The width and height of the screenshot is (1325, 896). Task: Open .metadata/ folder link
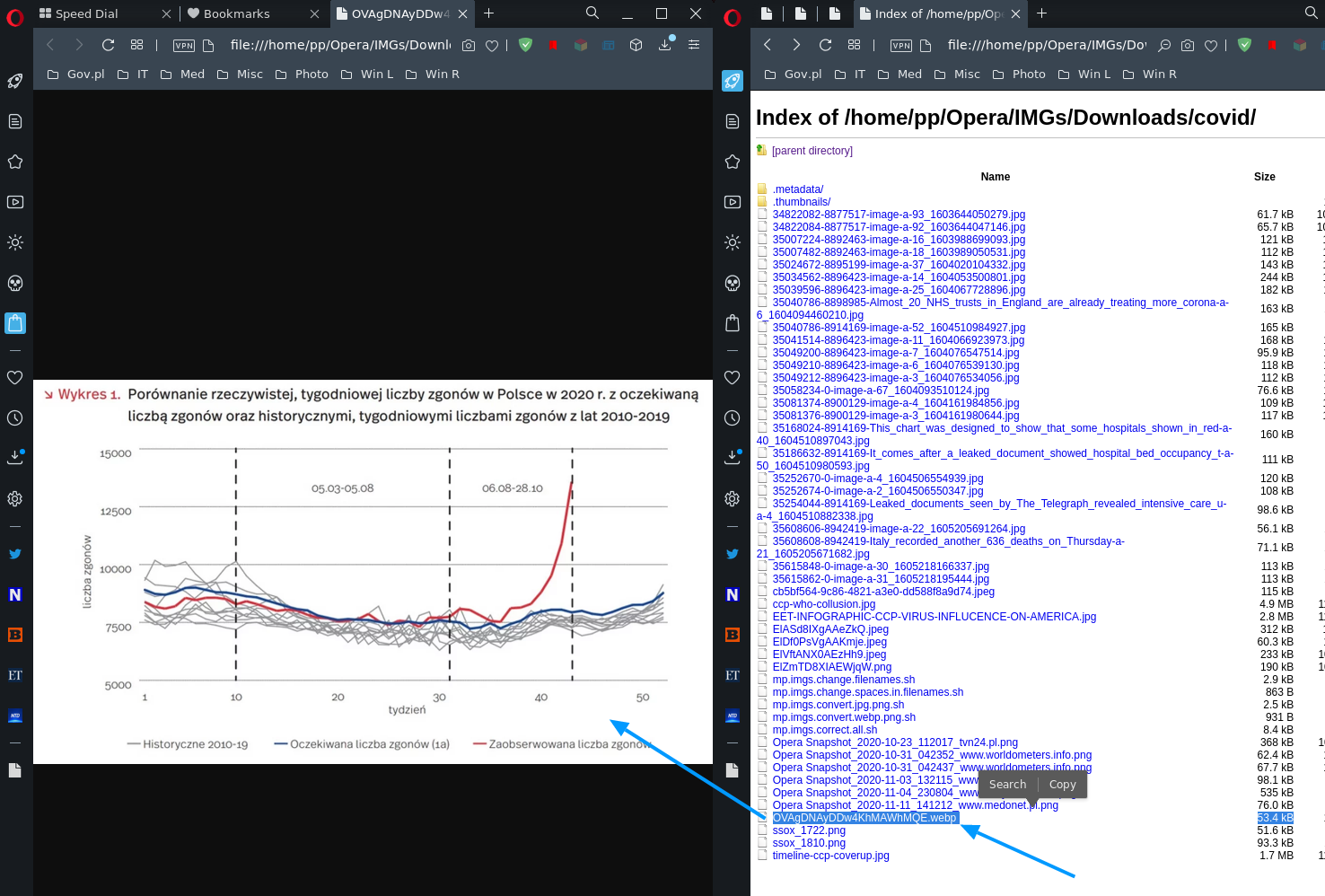tap(798, 189)
